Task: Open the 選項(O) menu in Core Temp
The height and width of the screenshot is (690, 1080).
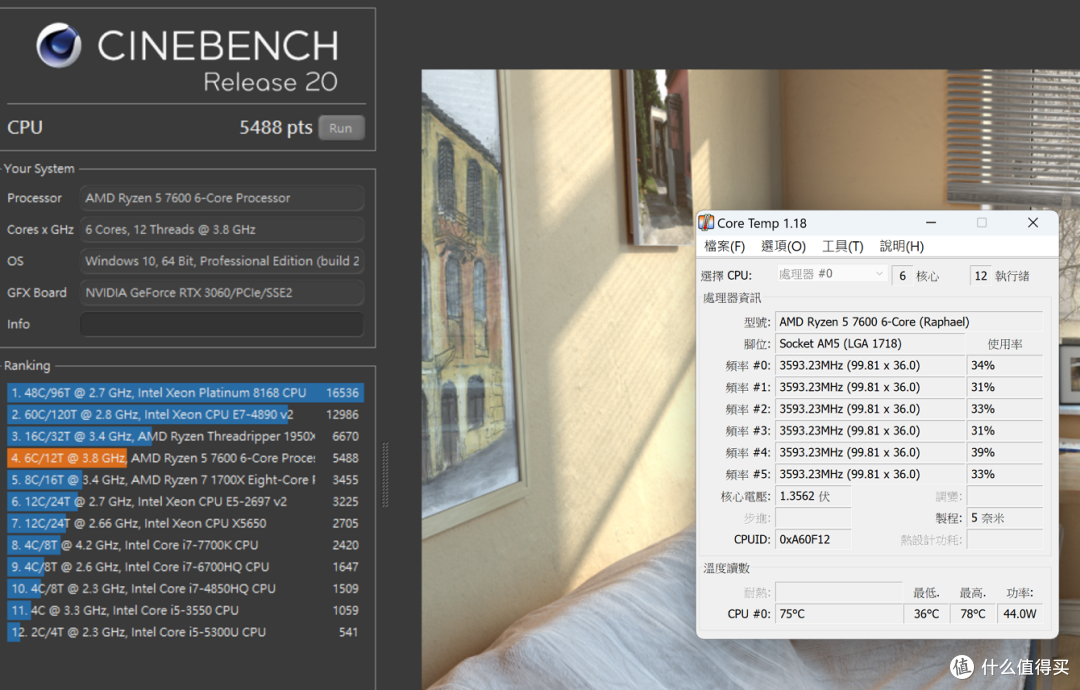Action: [783, 246]
